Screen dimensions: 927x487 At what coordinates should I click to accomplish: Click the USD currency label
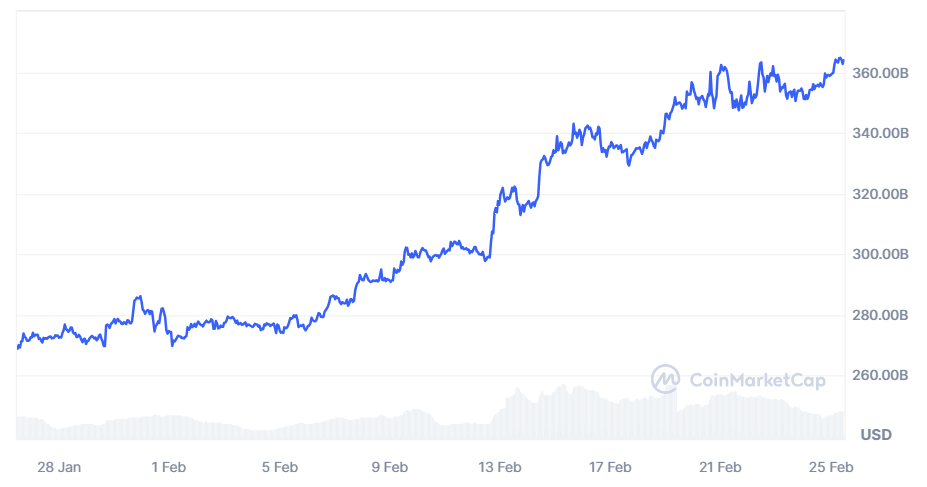click(x=876, y=435)
